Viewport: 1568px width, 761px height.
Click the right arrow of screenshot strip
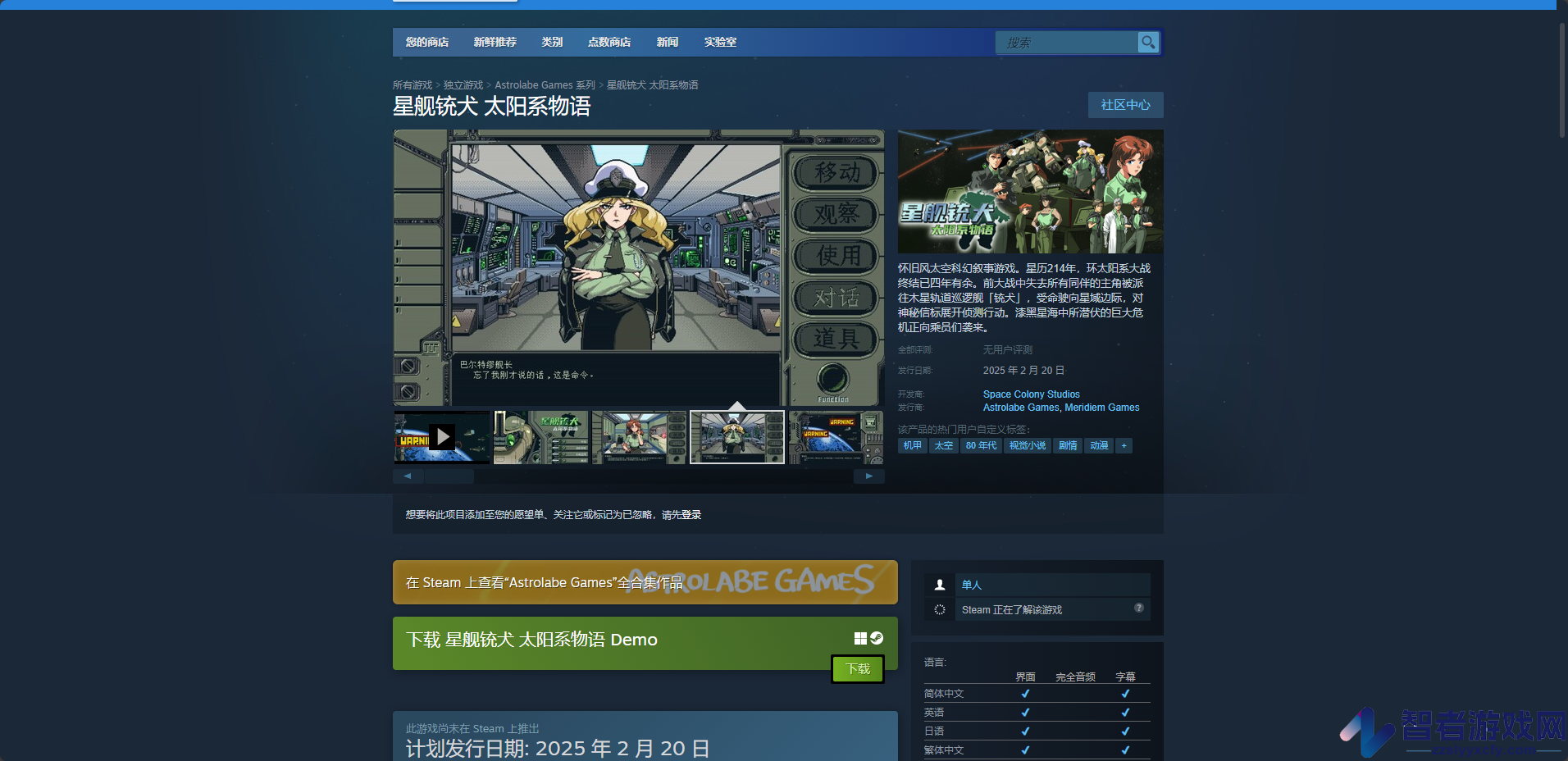(868, 476)
